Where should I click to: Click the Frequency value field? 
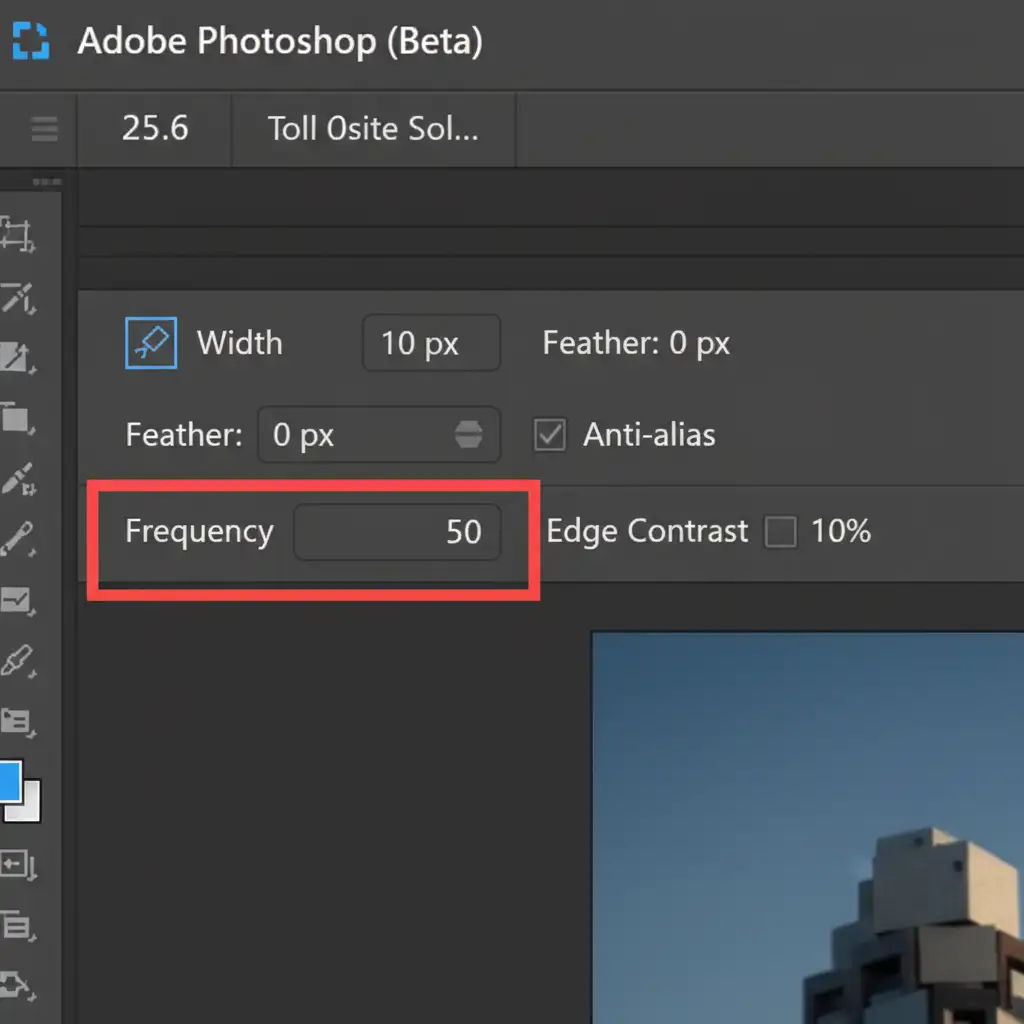[x=397, y=532]
